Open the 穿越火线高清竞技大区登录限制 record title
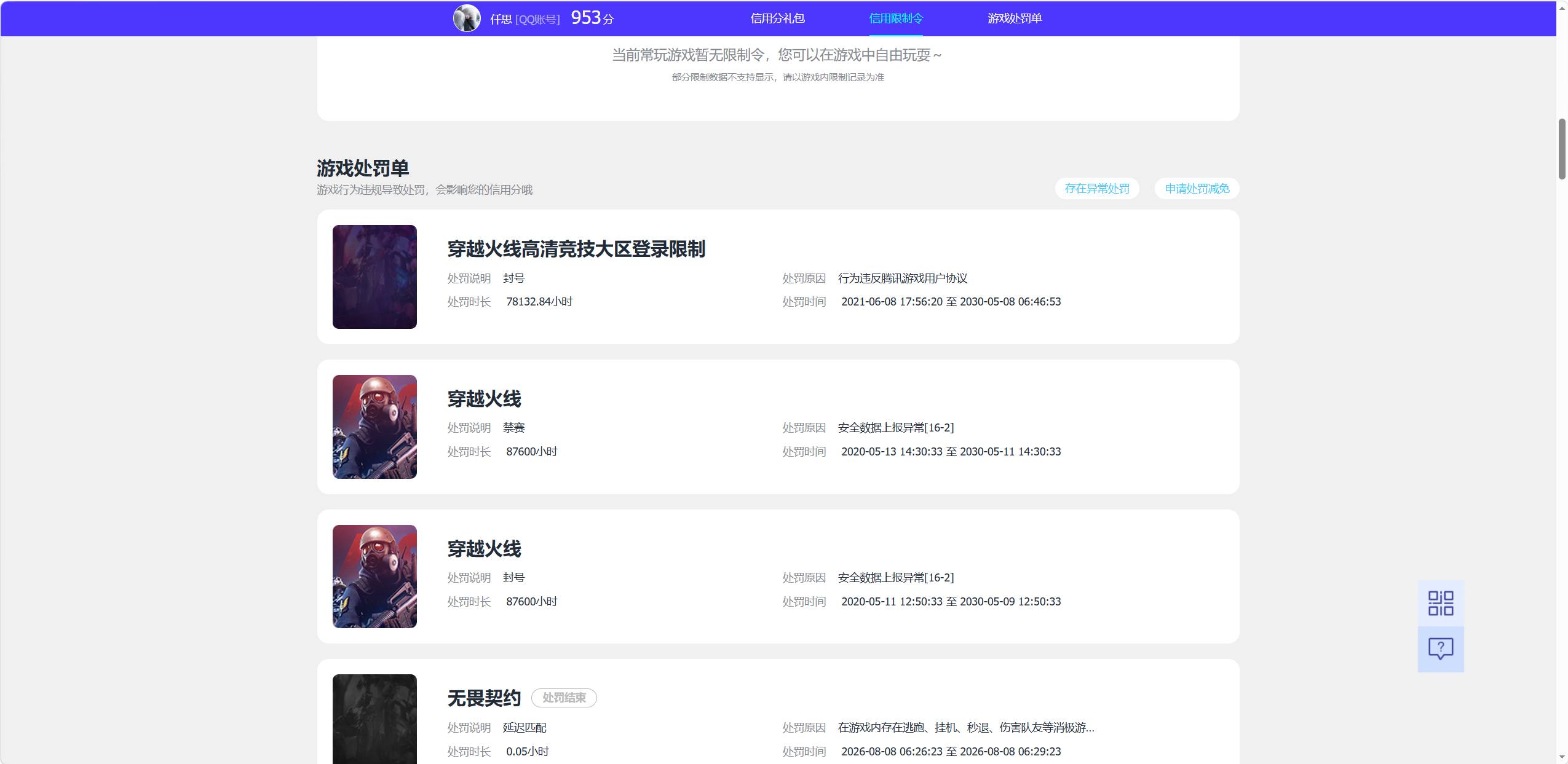Screen dimensions: 1568x764 click(x=576, y=249)
